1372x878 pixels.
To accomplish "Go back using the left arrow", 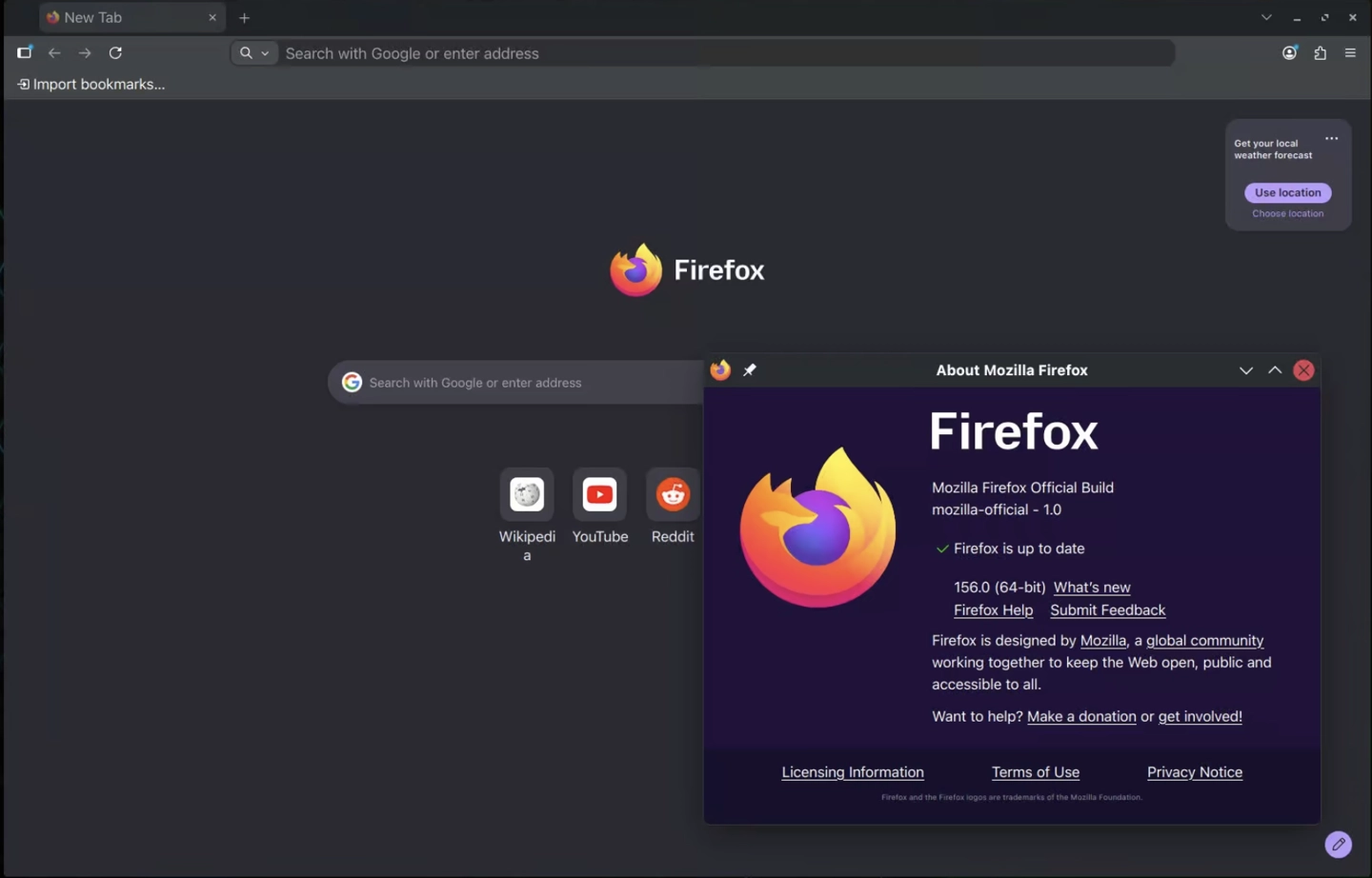I will (x=54, y=53).
